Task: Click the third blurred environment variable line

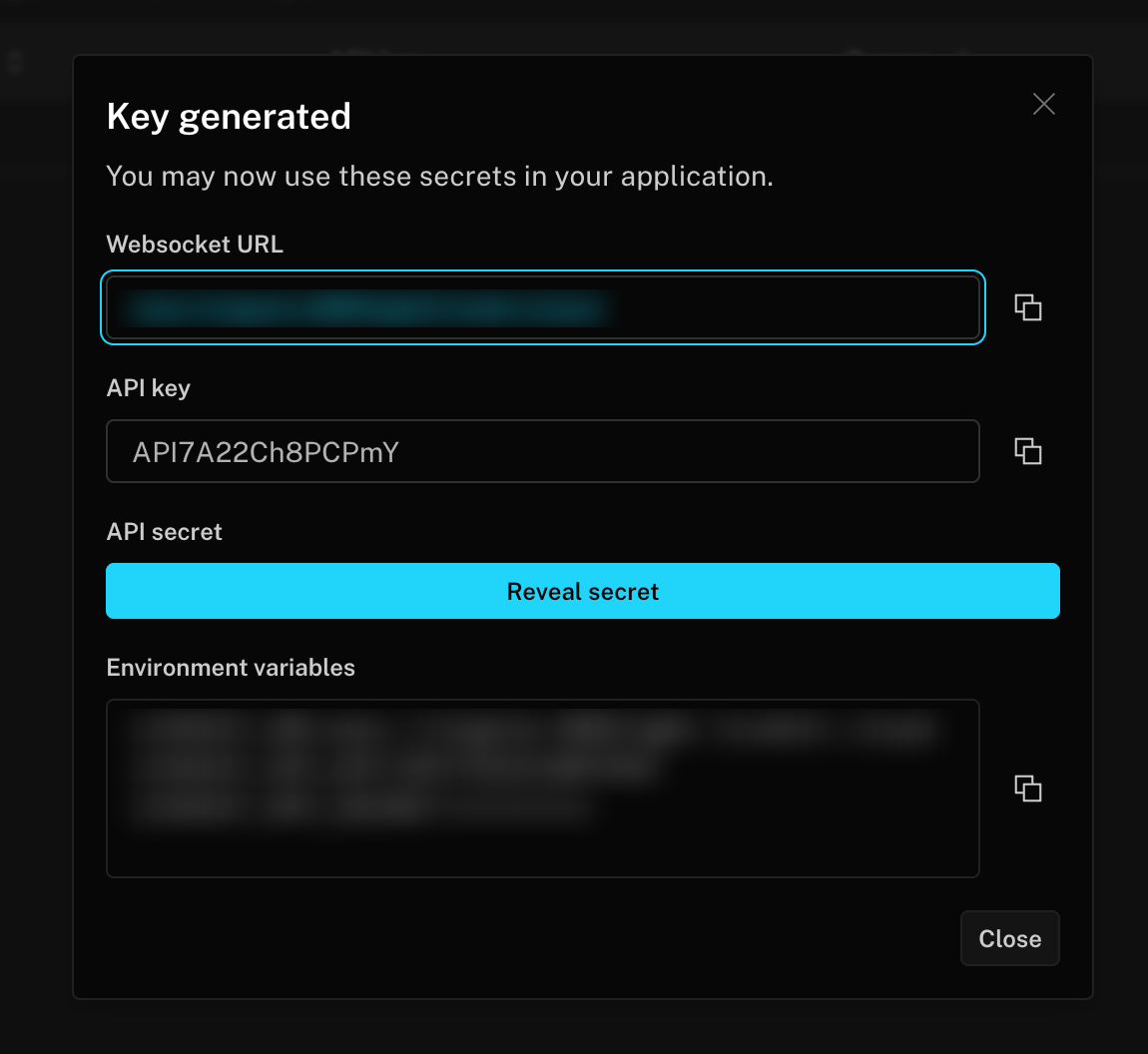Action: pos(359,808)
